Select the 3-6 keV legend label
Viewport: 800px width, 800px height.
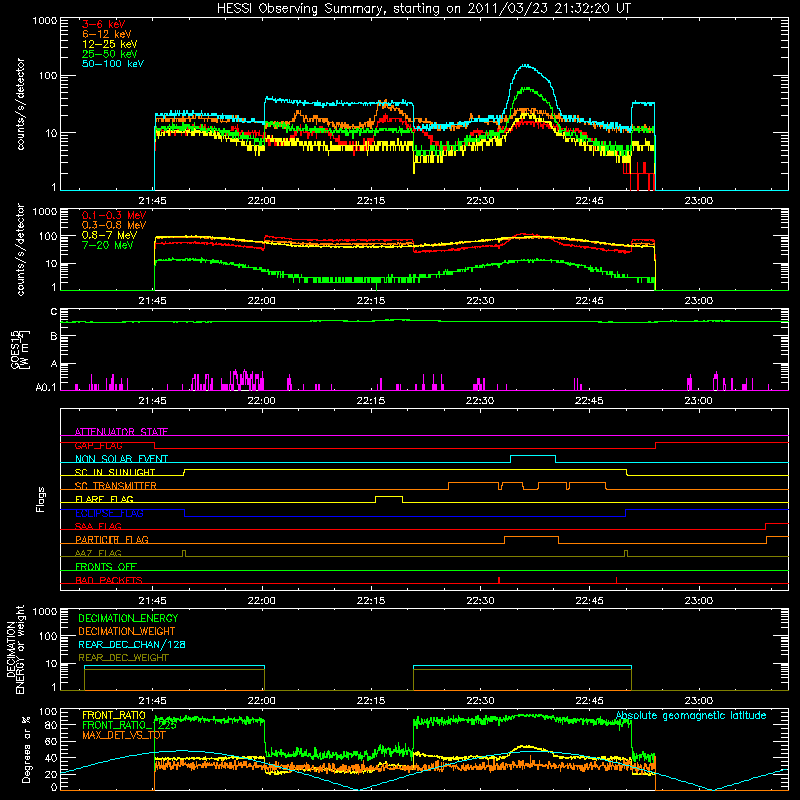click(x=103, y=24)
